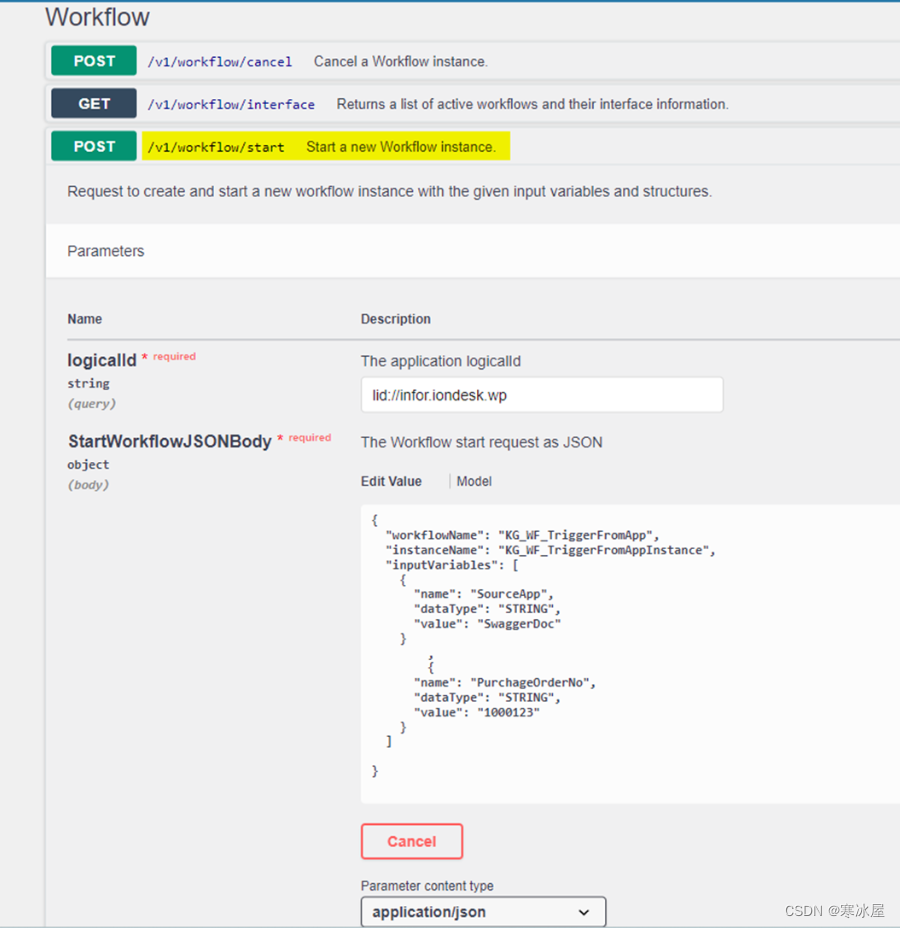Collapse the expanded /v1/workflow/start operation

tap(216, 146)
